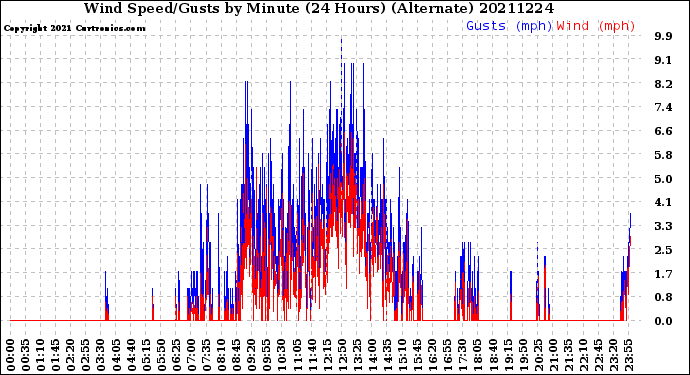Click the 'Wind (mph)' legend label

(x=596, y=26)
